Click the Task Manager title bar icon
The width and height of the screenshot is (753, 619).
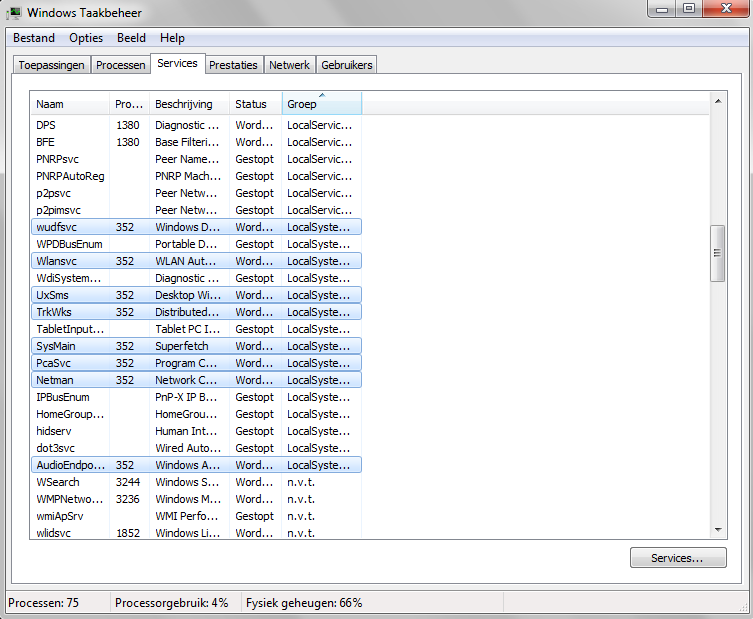pos(14,12)
